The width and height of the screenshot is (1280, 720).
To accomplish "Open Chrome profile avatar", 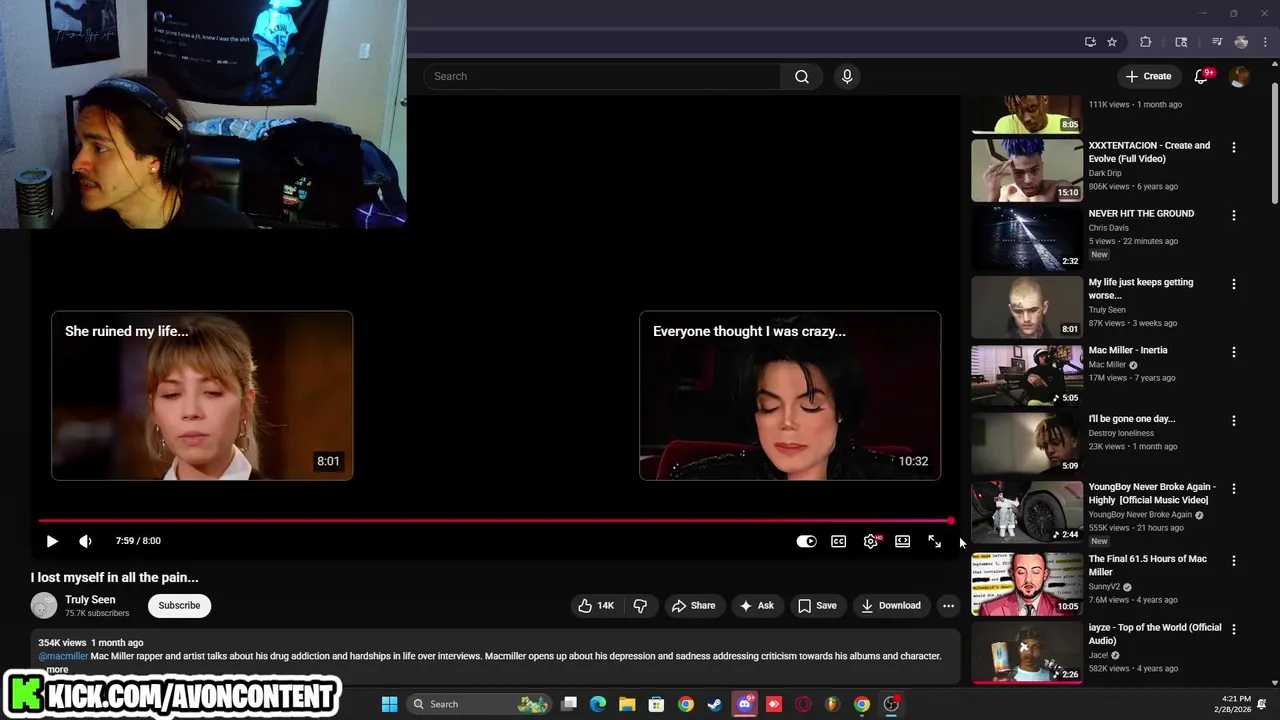I will (1241, 42).
